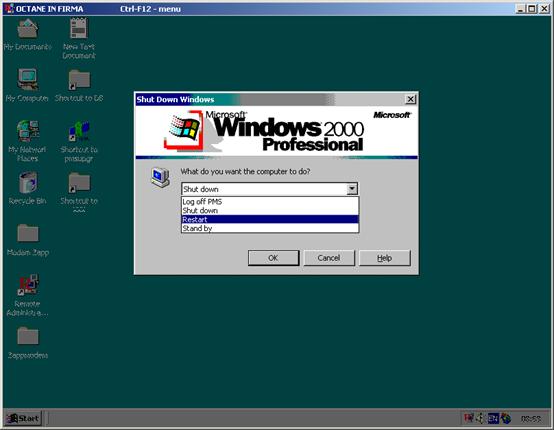Open Help in Shut Down dialog

point(385,258)
